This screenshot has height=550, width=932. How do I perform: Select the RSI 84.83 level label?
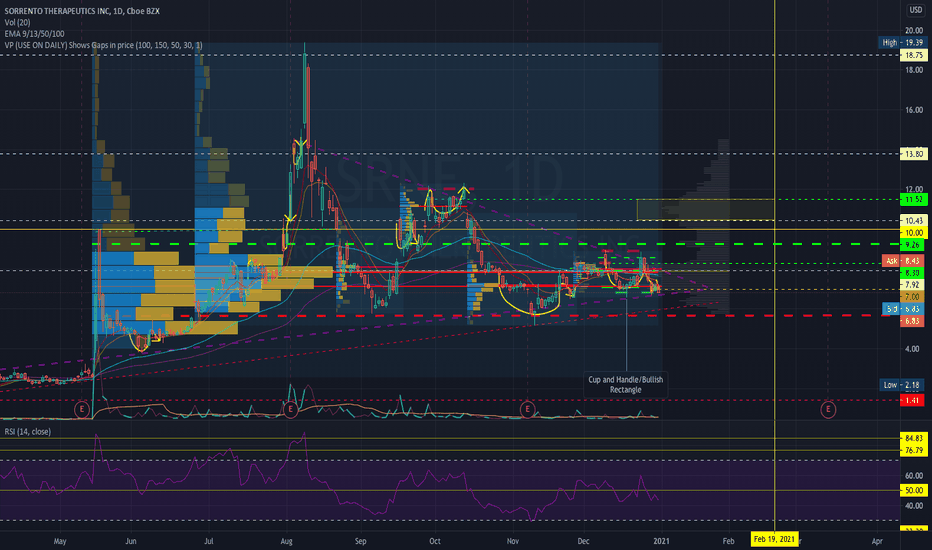point(914,438)
